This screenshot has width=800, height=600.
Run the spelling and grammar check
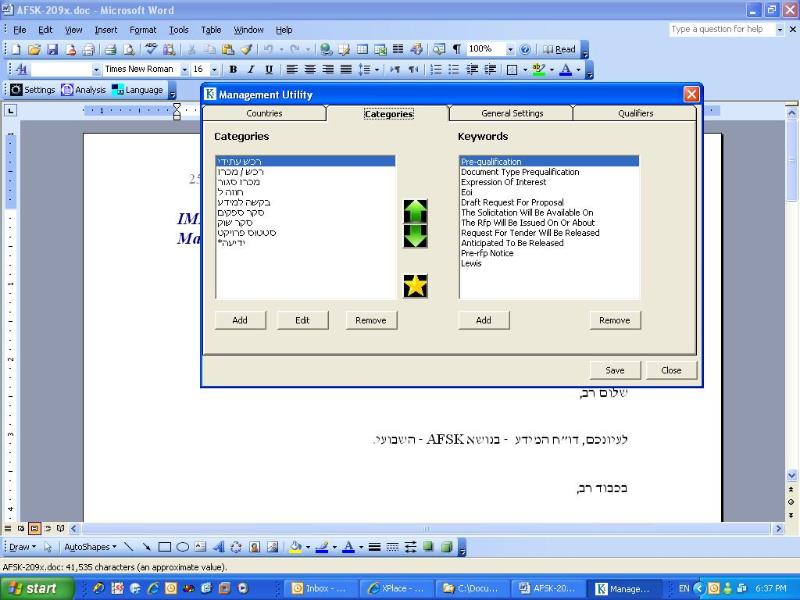[151, 49]
